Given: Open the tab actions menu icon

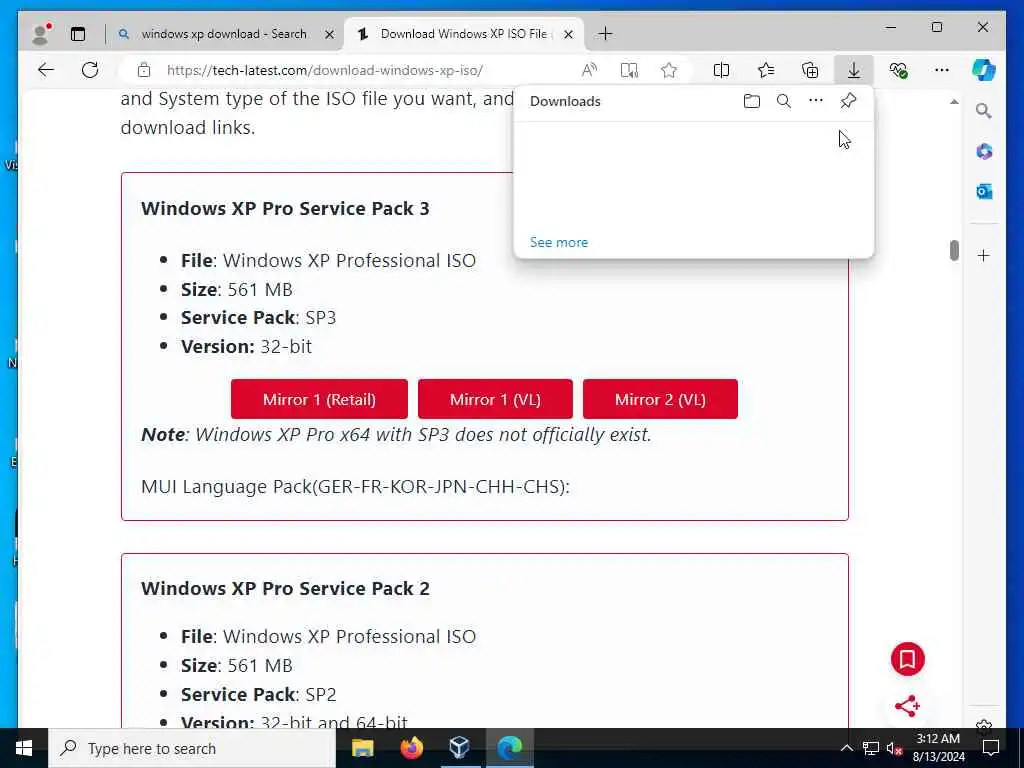Looking at the screenshot, I should coord(78,34).
